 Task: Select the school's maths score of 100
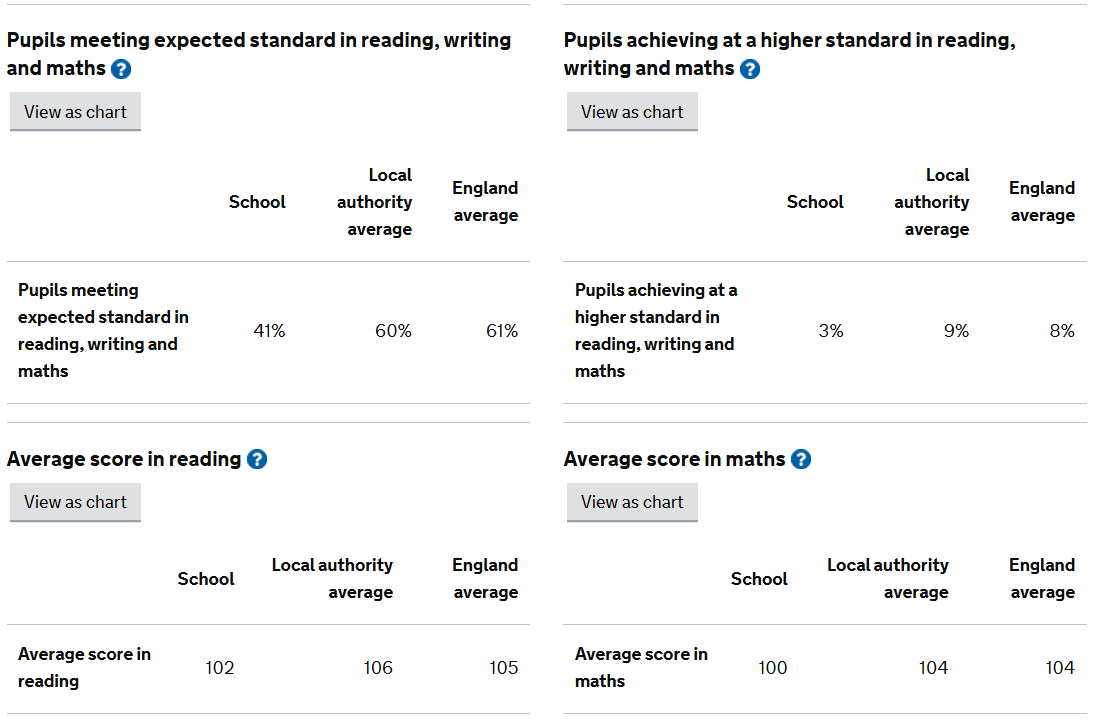pos(772,668)
